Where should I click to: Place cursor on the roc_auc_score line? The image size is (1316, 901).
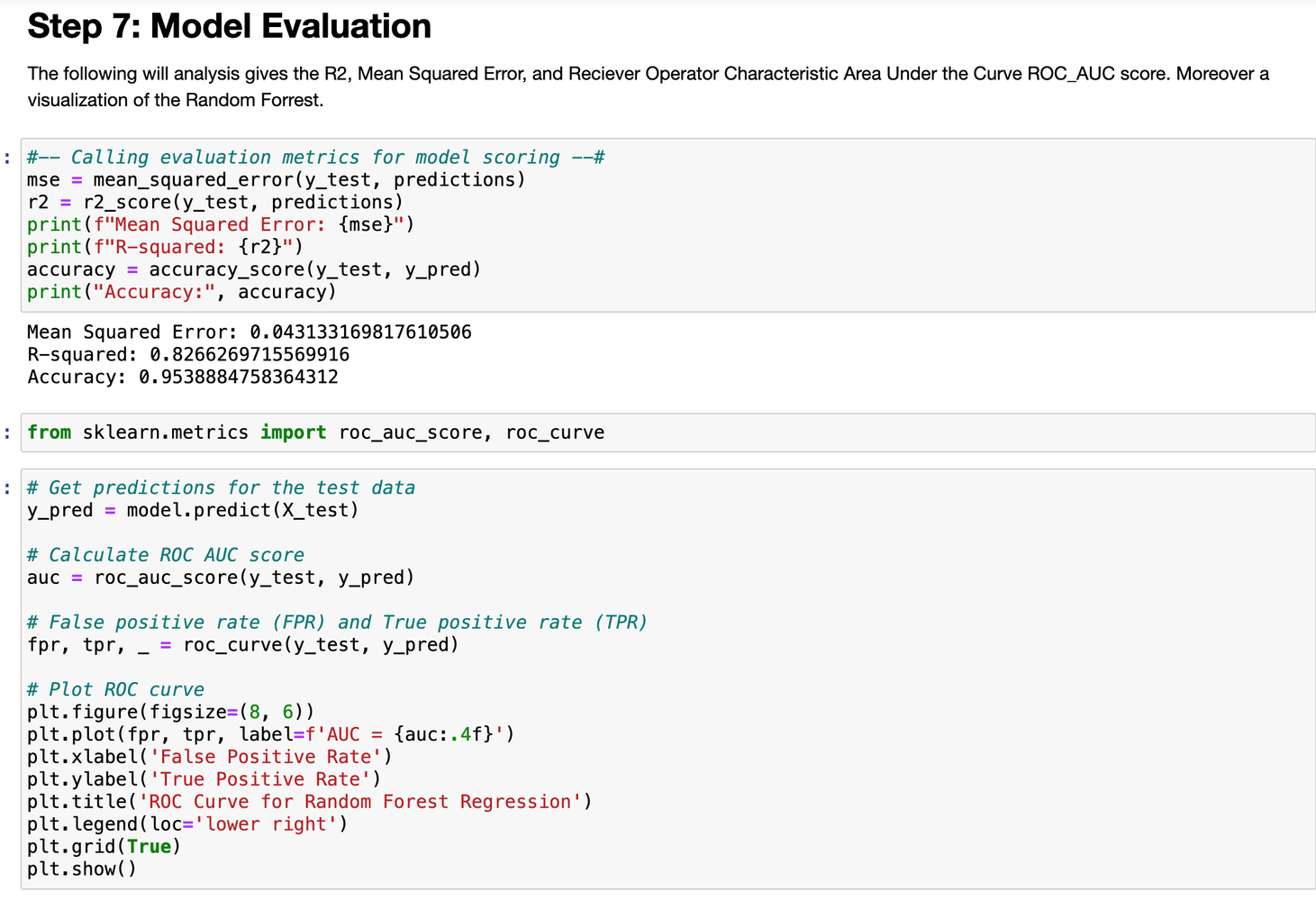point(220,578)
